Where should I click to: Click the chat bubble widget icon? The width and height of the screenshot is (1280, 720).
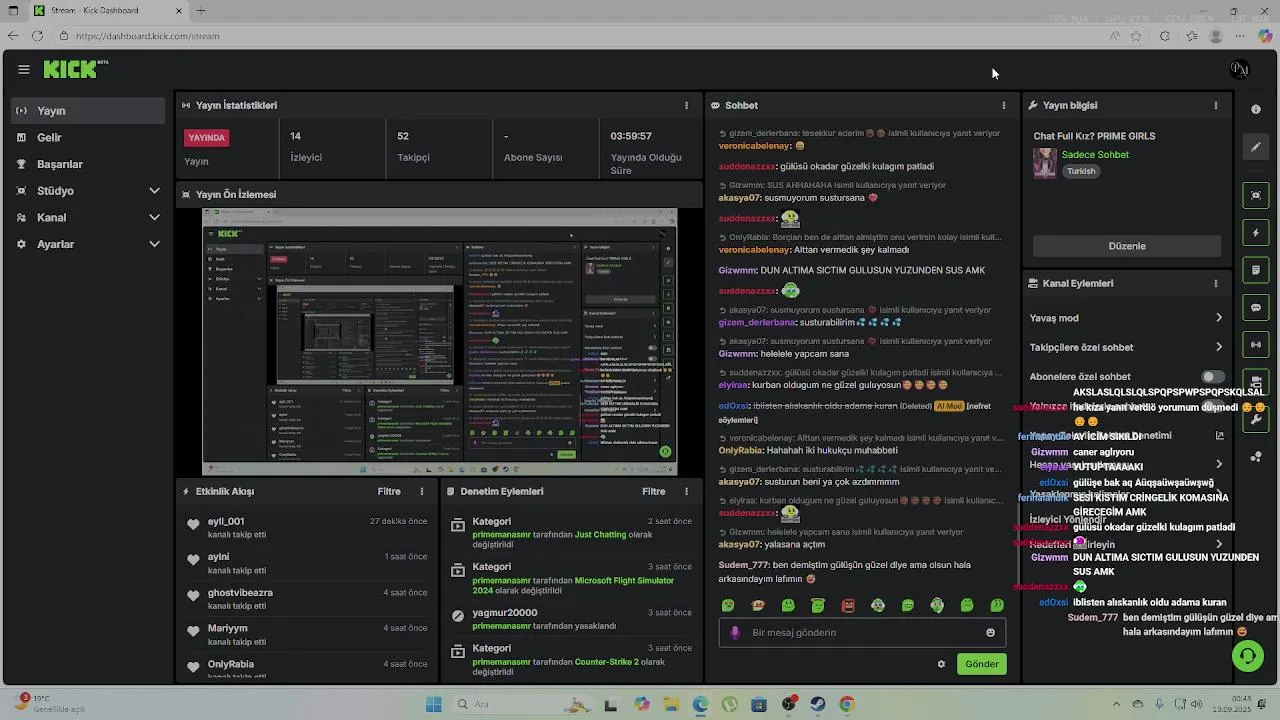click(1256, 308)
